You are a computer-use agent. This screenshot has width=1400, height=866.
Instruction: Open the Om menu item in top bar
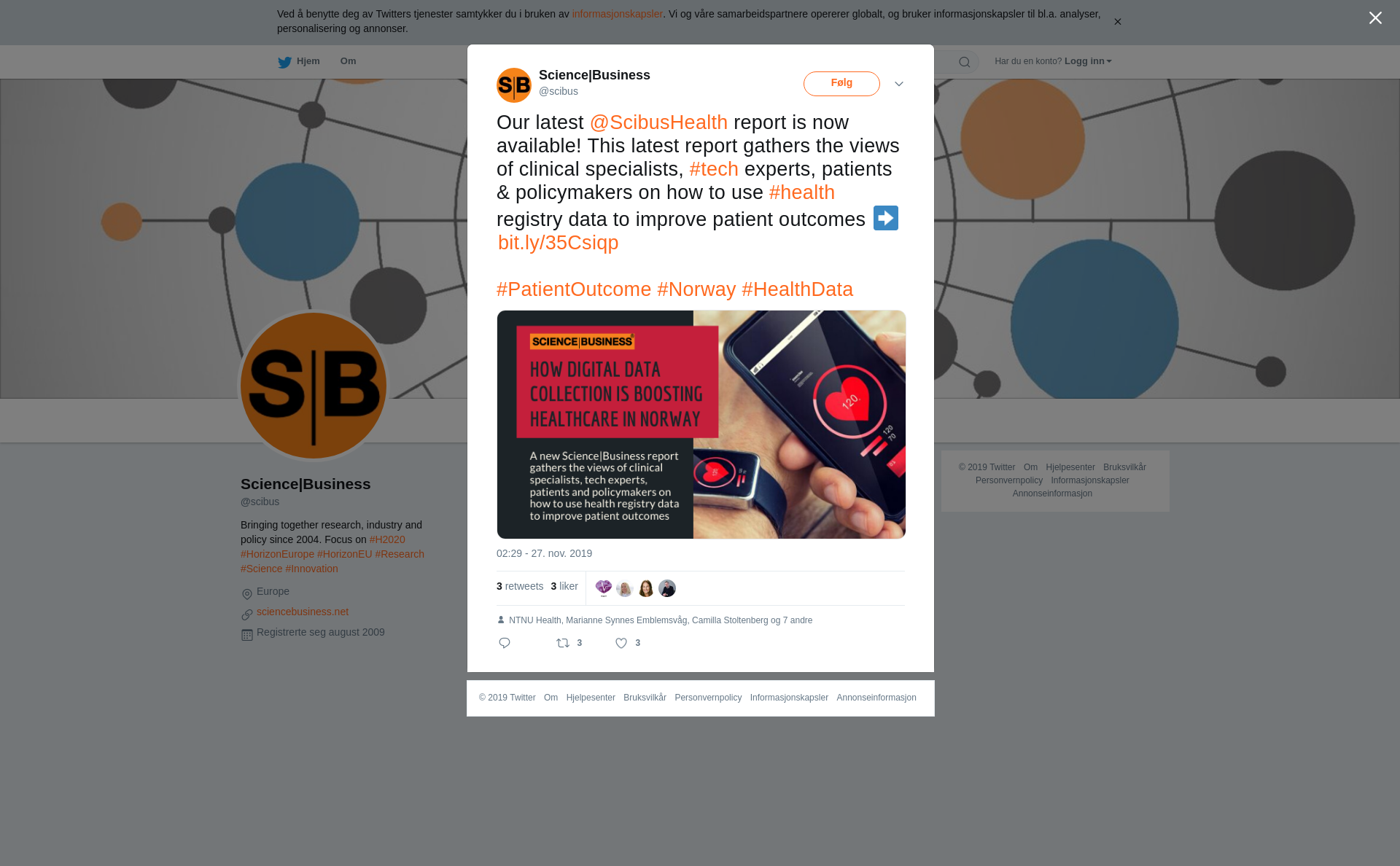tap(349, 61)
